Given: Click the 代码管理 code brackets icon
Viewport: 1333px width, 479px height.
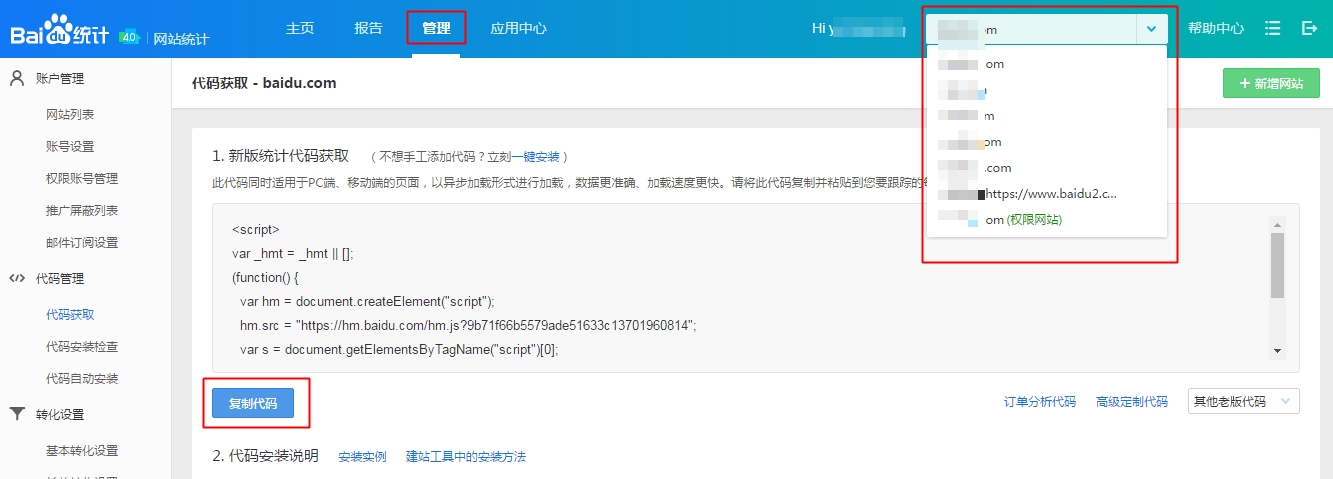Looking at the screenshot, I should click(x=17, y=278).
